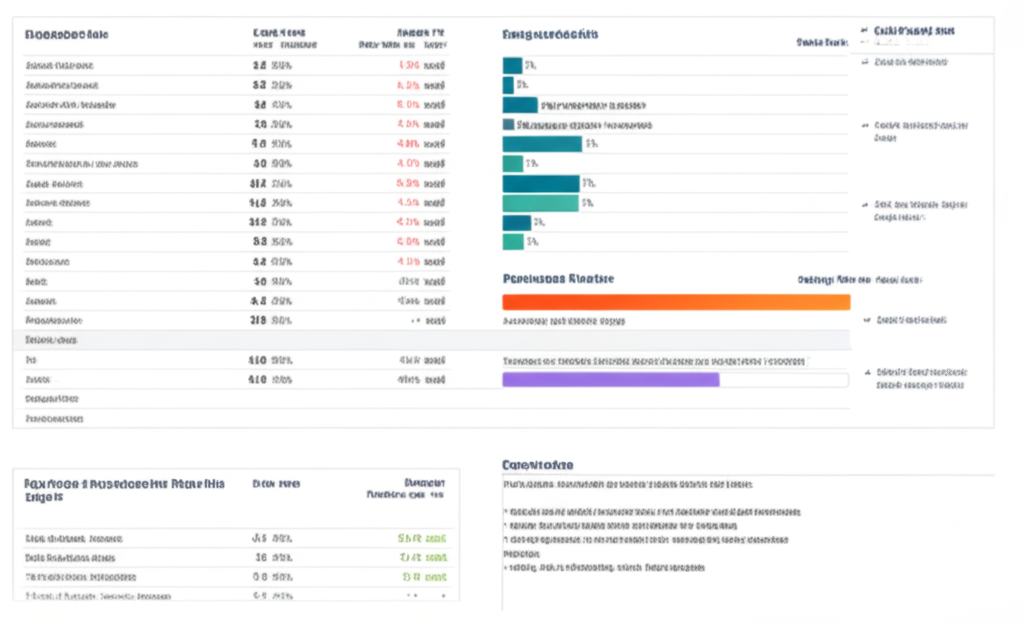Click the small grey-blue square in the bar chart

[x=508, y=126]
